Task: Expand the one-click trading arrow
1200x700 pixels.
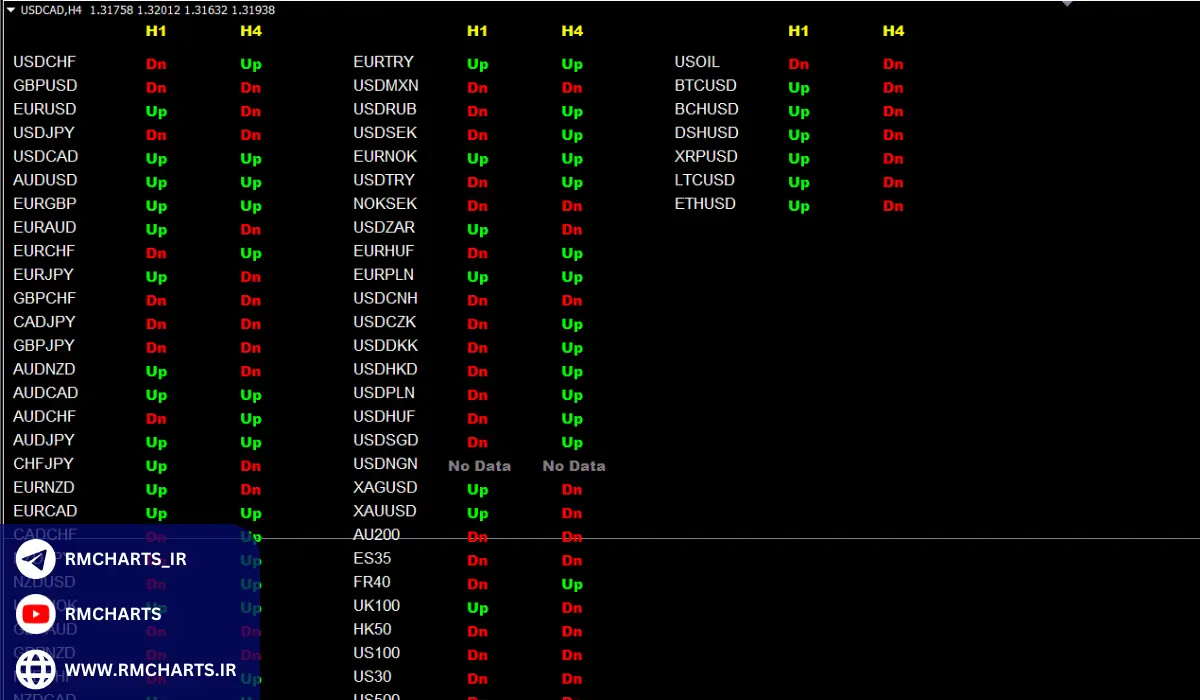Action: coord(10,9)
